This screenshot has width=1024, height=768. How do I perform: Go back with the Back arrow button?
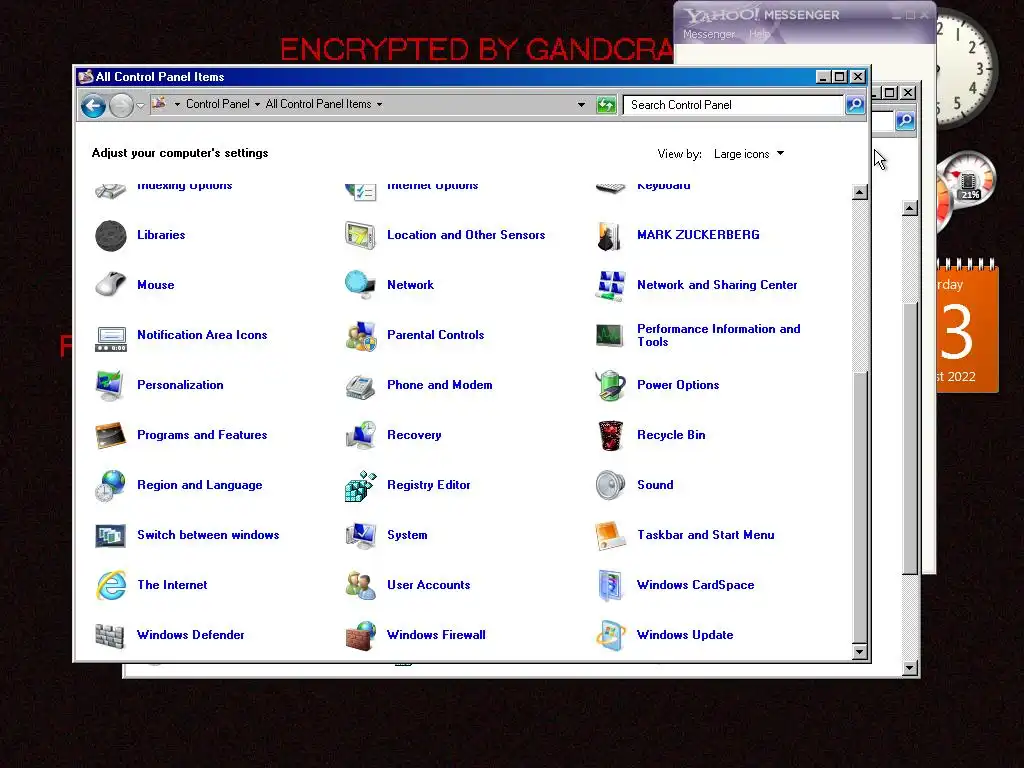coord(93,105)
